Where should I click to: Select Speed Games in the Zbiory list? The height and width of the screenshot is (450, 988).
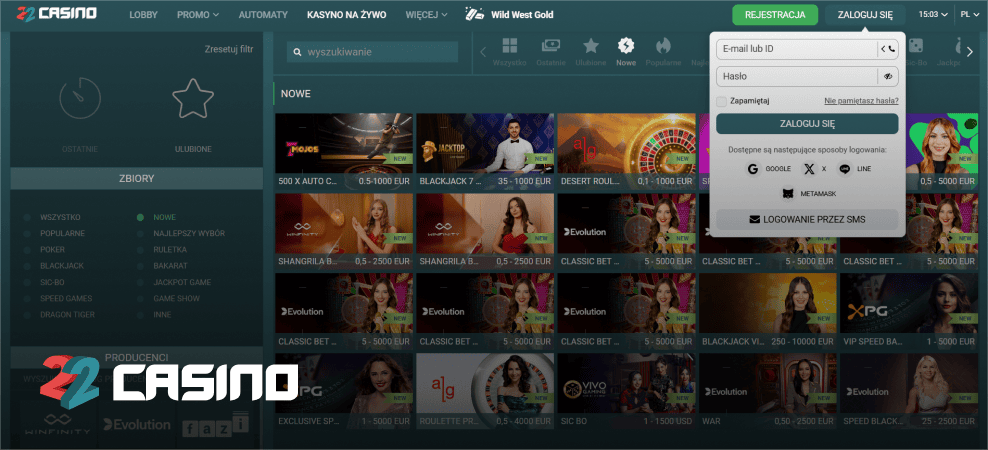(x=66, y=298)
